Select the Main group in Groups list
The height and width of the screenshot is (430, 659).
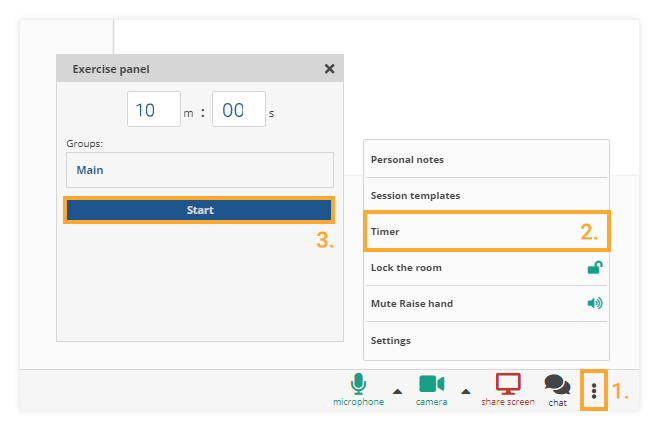point(200,170)
